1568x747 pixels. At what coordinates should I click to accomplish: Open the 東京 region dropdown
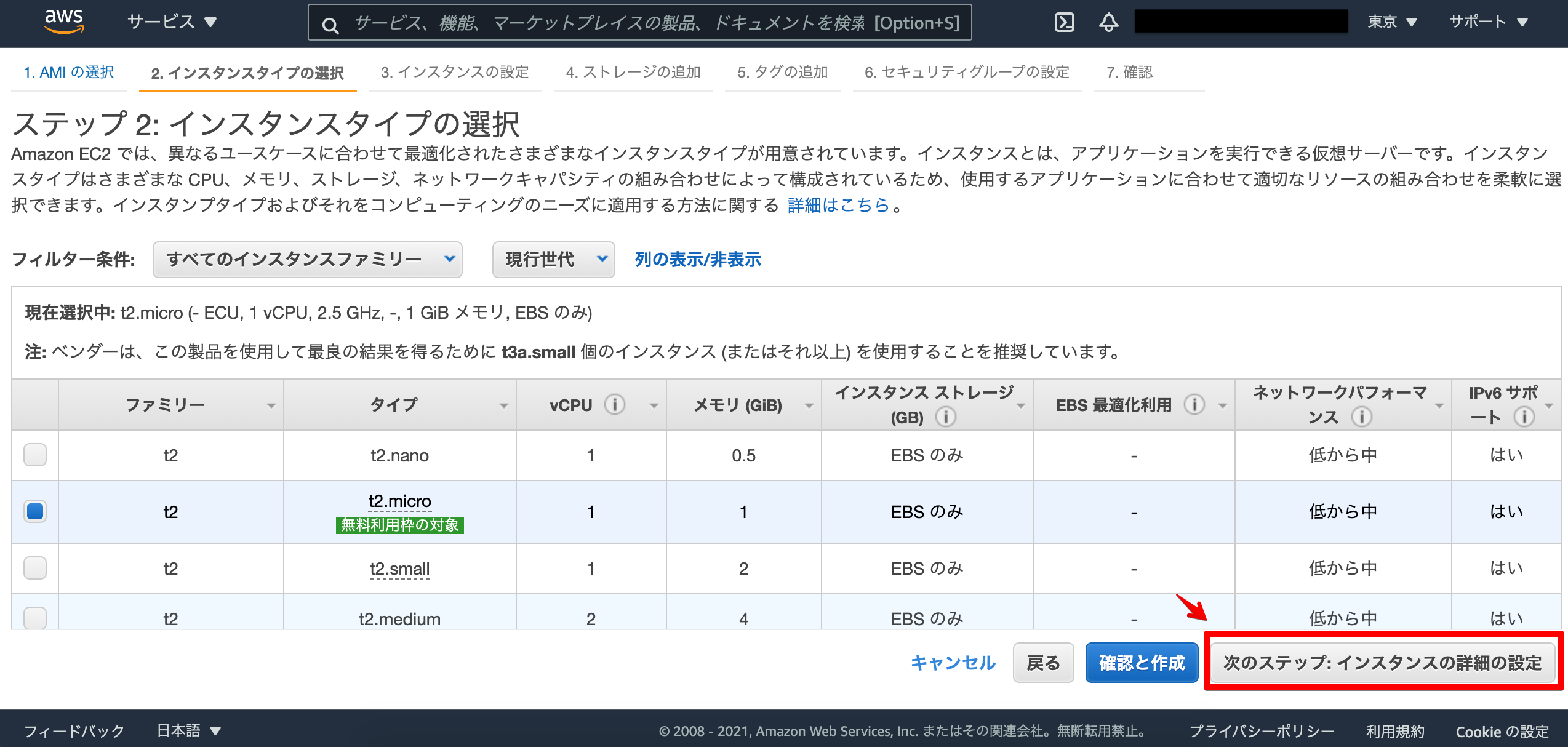pyautogui.click(x=1392, y=22)
